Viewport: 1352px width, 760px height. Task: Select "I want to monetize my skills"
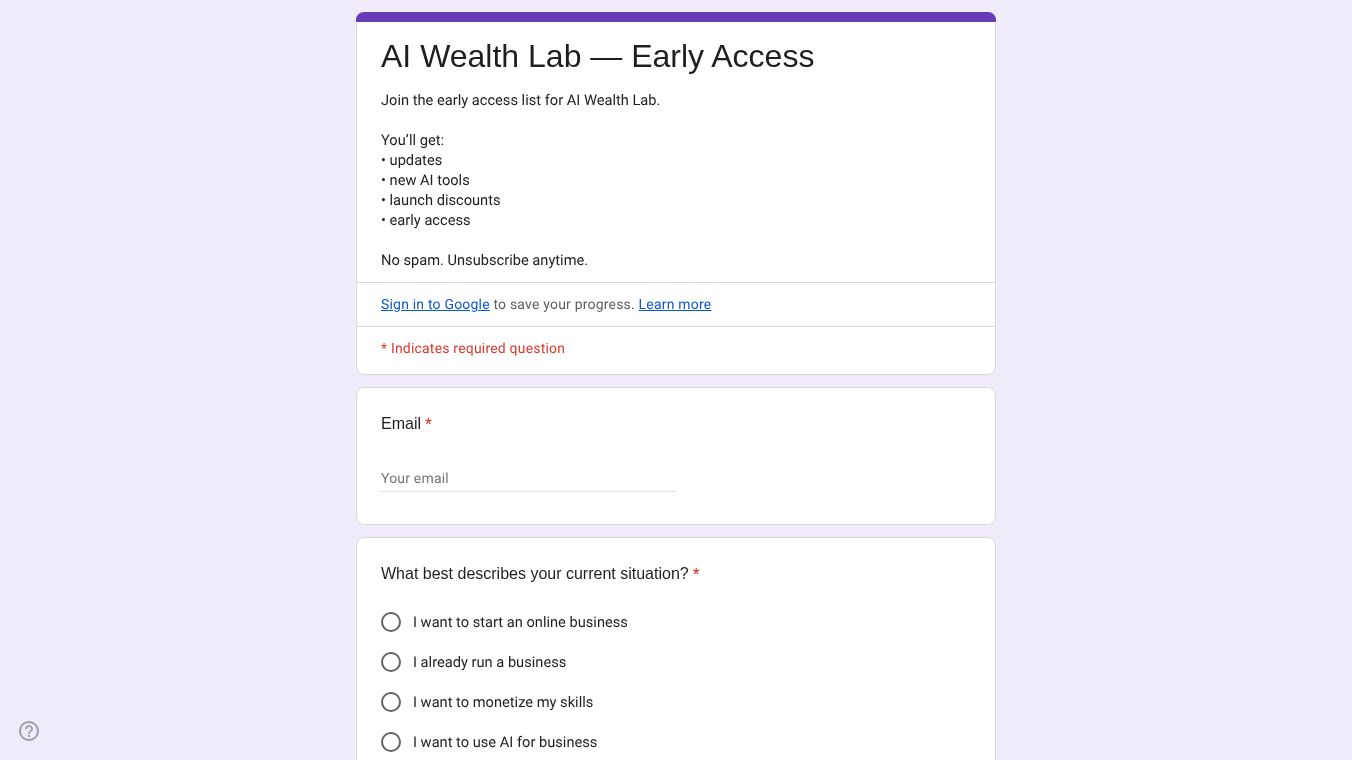[x=391, y=702]
